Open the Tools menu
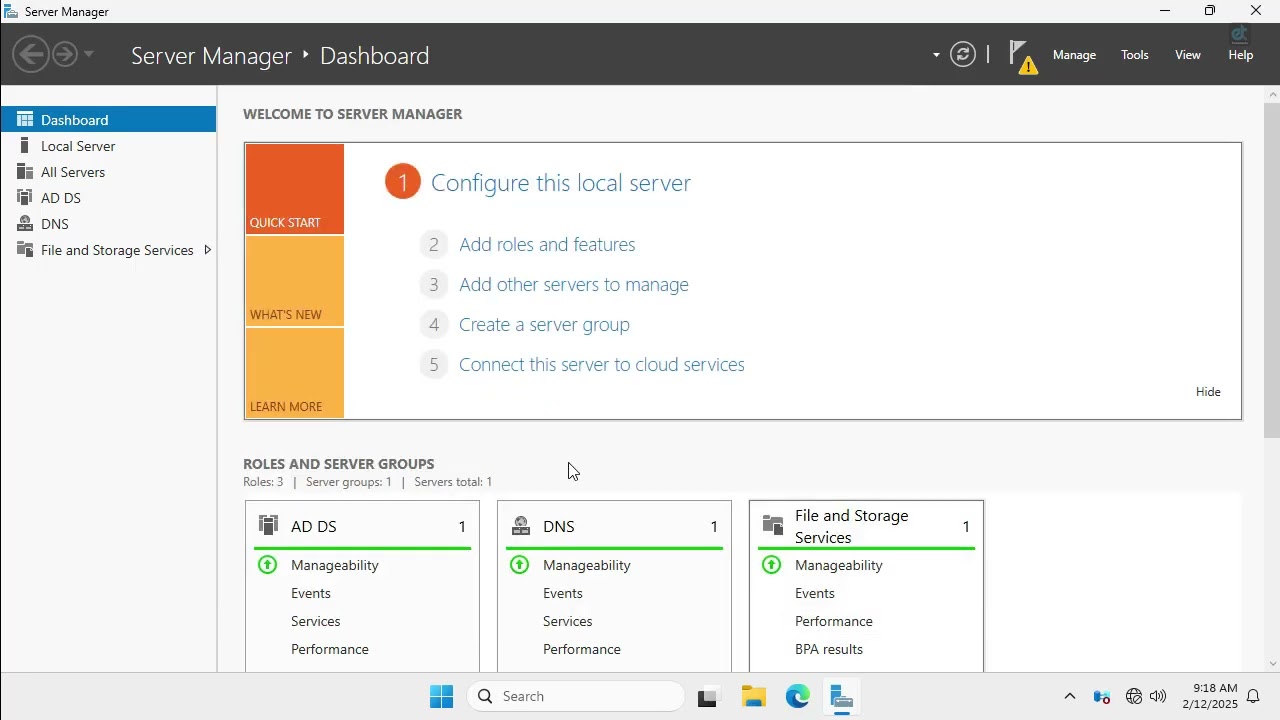The width and height of the screenshot is (1280, 720). point(1134,55)
